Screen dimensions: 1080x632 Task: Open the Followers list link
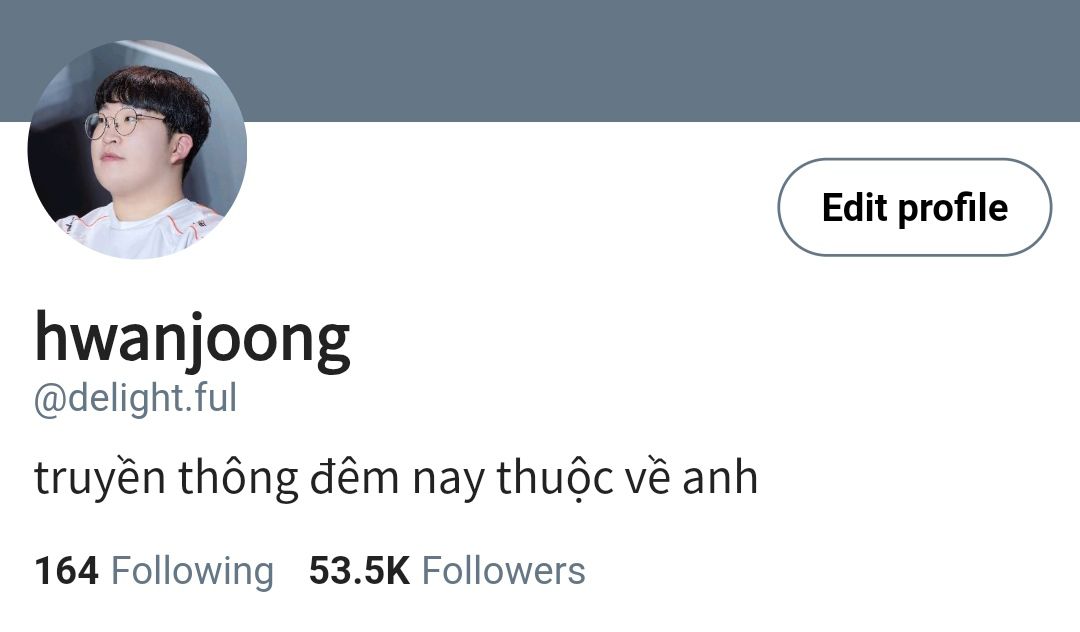coord(503,571)
